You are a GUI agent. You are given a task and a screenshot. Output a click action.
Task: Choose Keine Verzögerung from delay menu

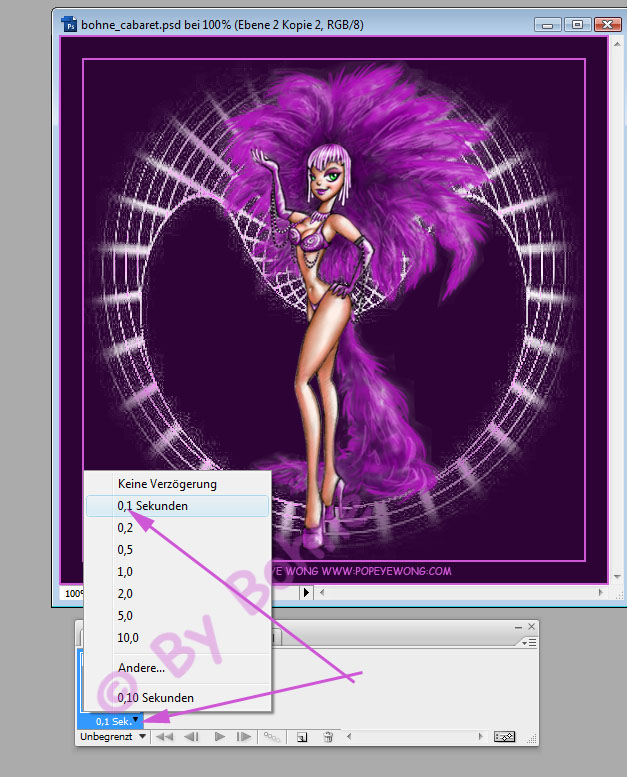(x=166, y=484)
